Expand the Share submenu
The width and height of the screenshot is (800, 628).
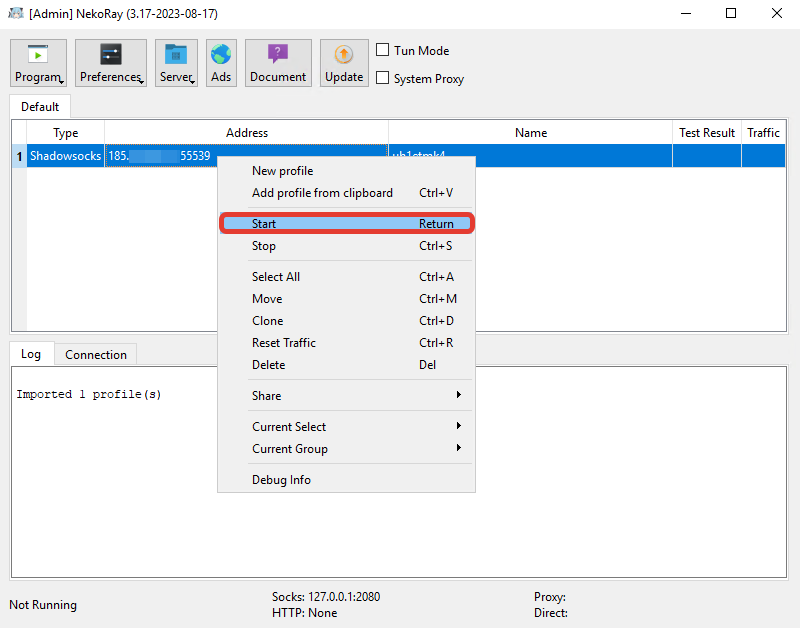point(346,395)
